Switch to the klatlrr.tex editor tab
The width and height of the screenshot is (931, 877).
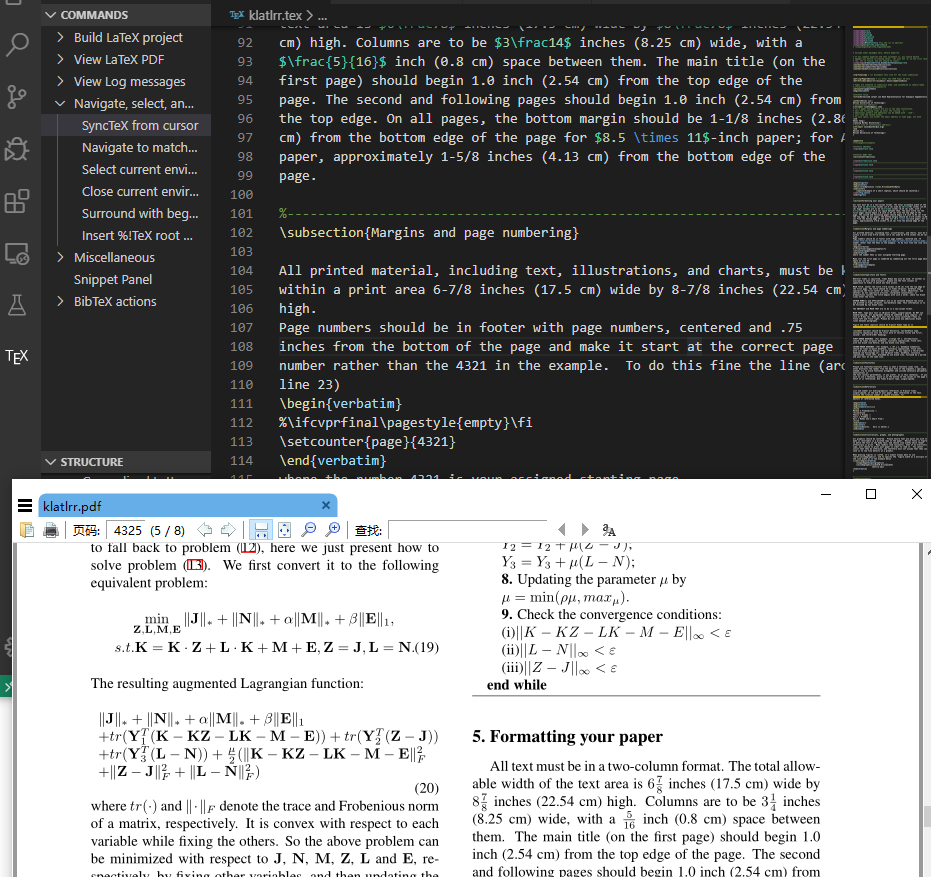tap(275, 16)
